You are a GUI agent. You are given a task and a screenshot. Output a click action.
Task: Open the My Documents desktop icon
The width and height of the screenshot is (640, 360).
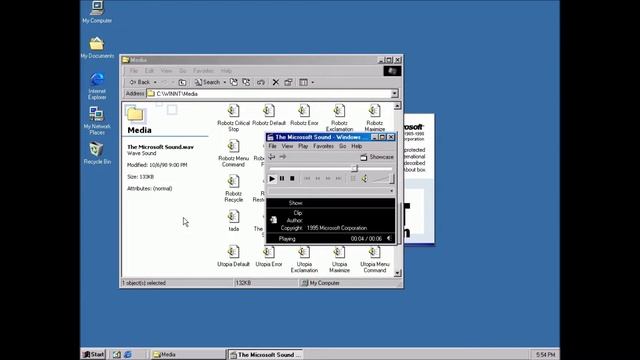97,47
